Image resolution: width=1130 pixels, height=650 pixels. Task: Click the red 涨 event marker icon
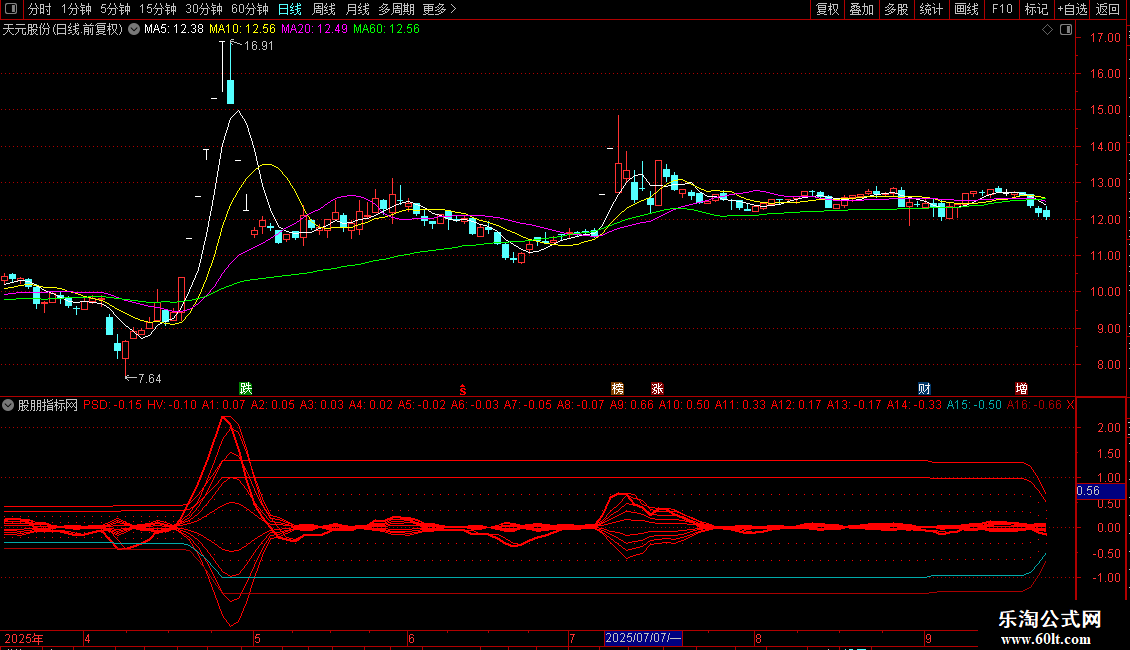(x=657, y=388)
